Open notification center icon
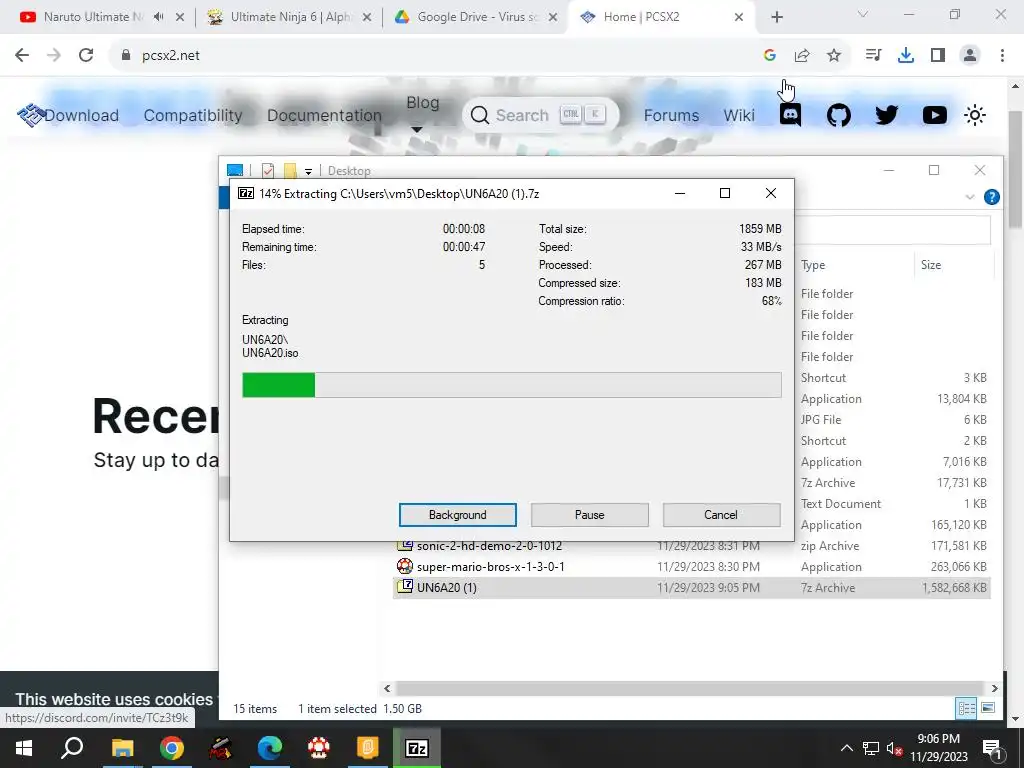This screenshot has height=768, width=1024. (992, 748)
